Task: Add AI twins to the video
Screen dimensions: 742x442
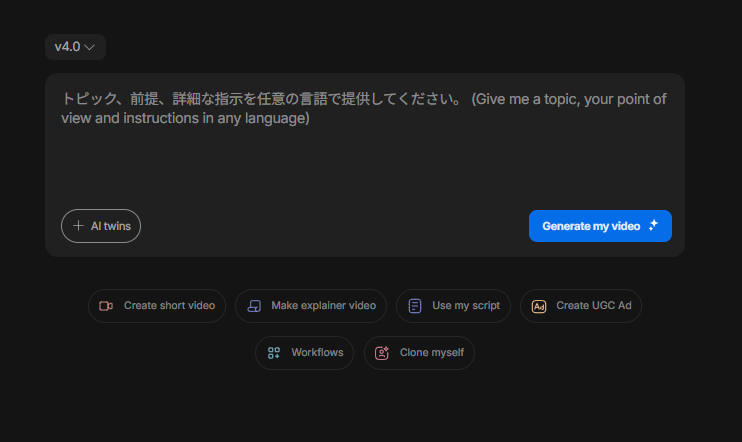Action: pyautogui.click(x=101, y=226)
